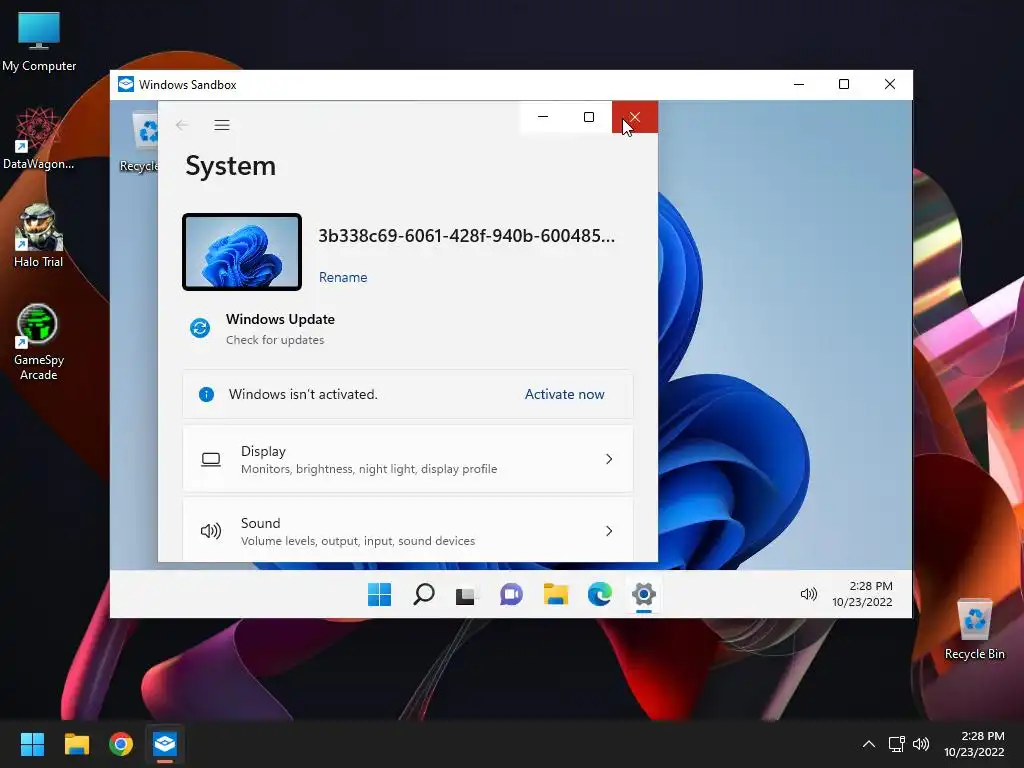Open host File Explorer from taskbar
The image size is (1024, 768).
(x=76, y=744)
